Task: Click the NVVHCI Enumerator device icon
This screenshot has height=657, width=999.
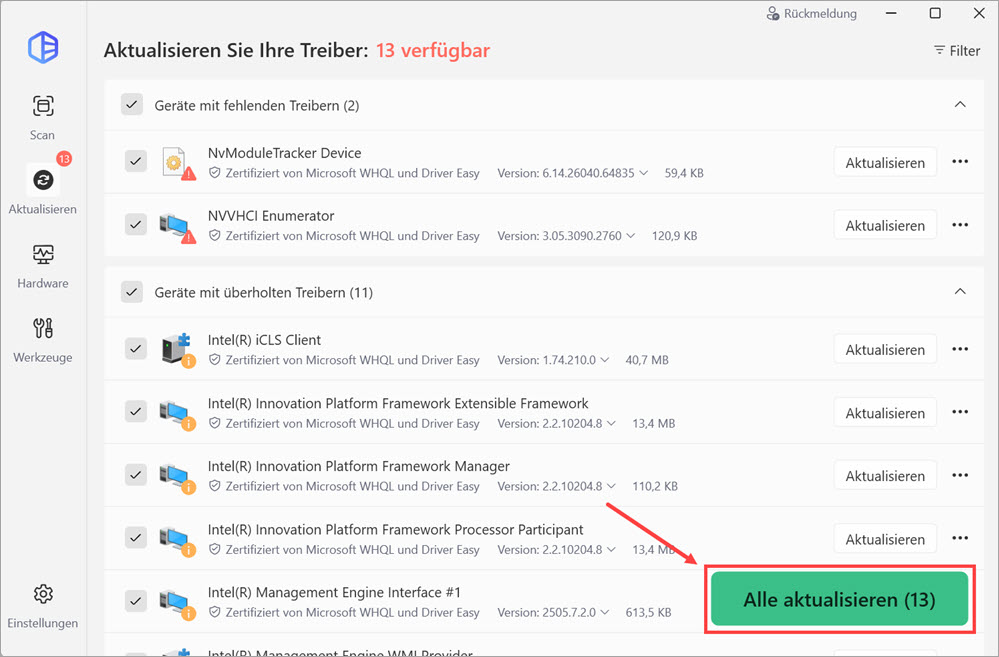Action: (x=178, y=226)
